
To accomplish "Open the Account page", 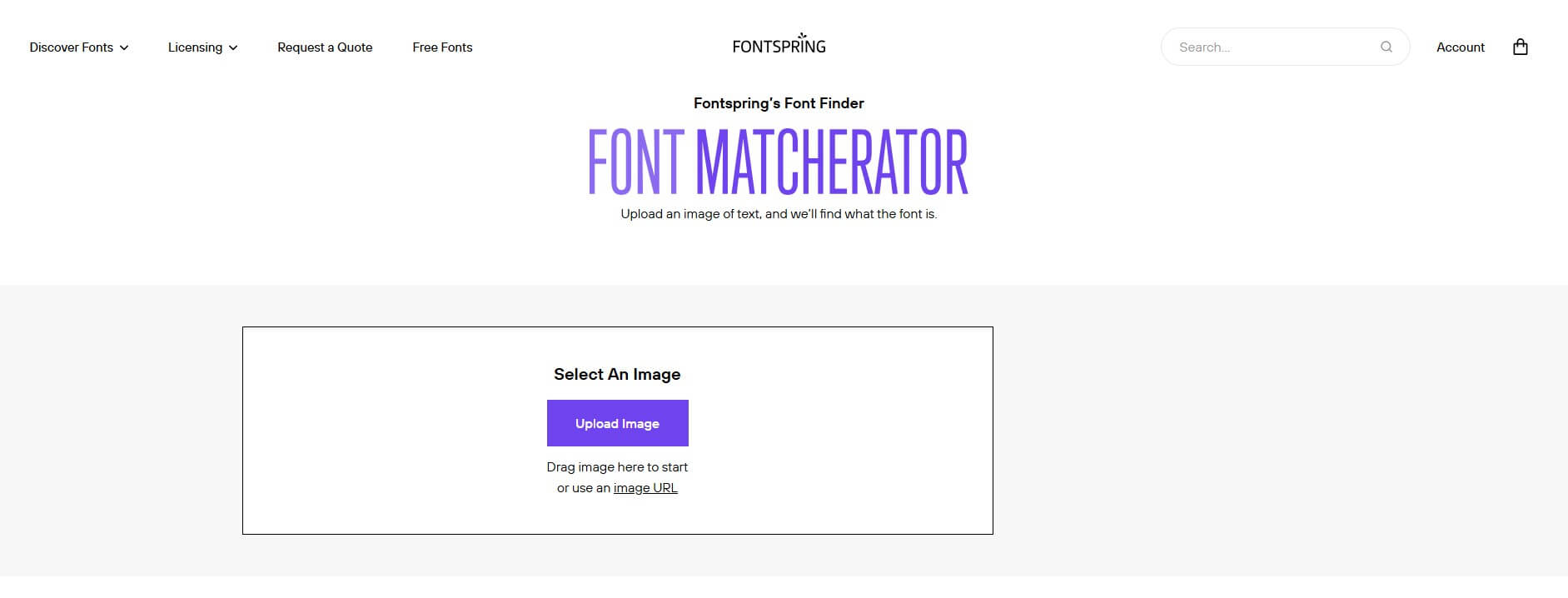I will 1461,47.
